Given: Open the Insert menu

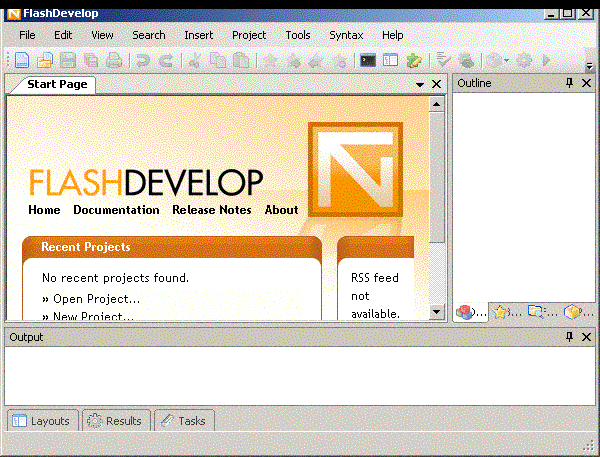Looking at the screenshot, I should [x=199, y=35].
